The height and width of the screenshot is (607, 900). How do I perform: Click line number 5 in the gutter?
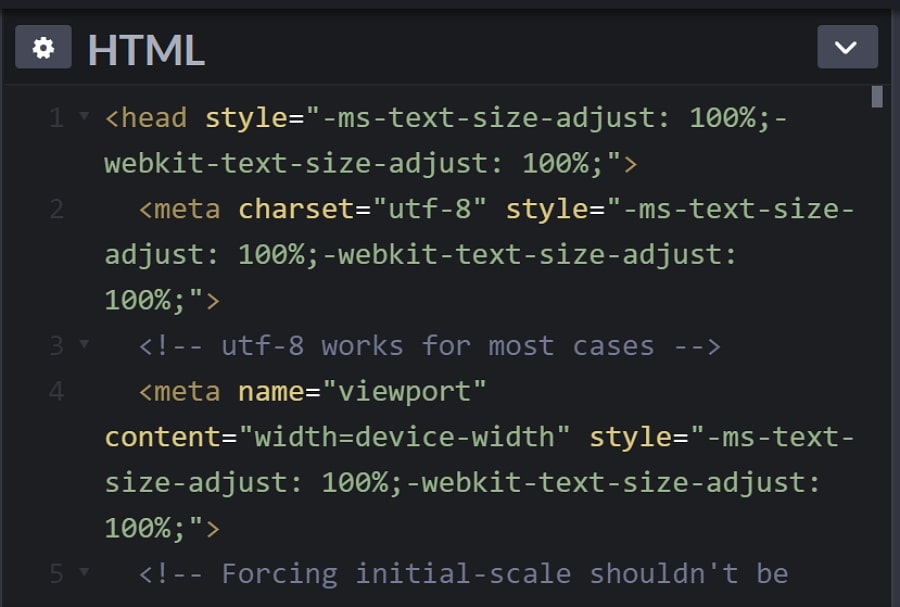click(56, 574)
